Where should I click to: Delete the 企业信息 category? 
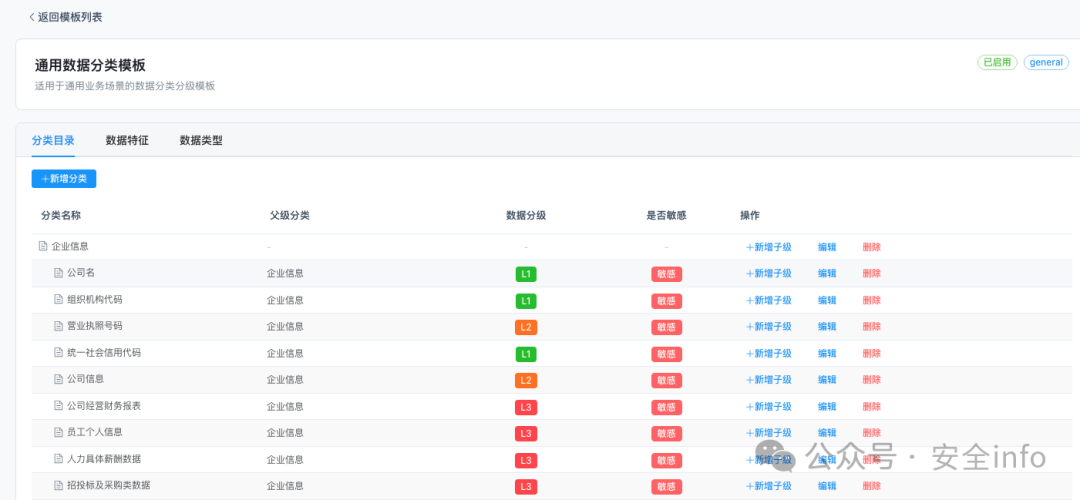(872, 247)
